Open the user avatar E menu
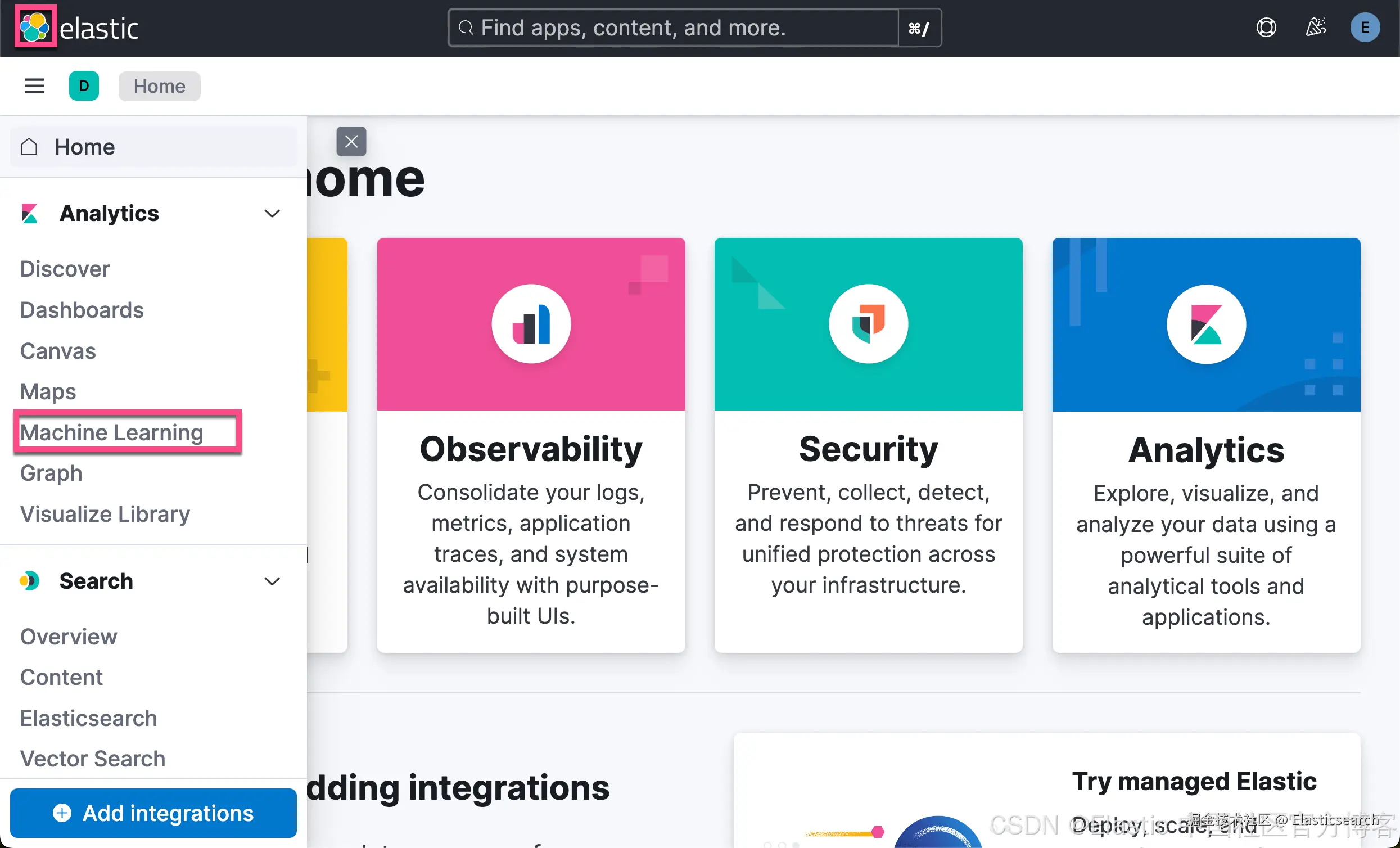This screenshot has width=1400, height=848. click(1364, 28)
